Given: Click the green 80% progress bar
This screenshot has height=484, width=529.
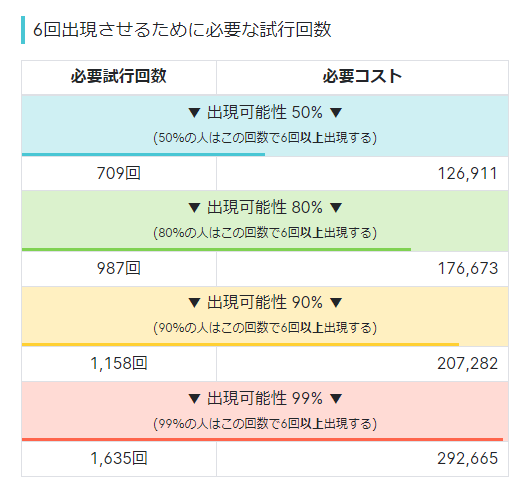Looking at the screenshot, I should (x=217, y=250).
